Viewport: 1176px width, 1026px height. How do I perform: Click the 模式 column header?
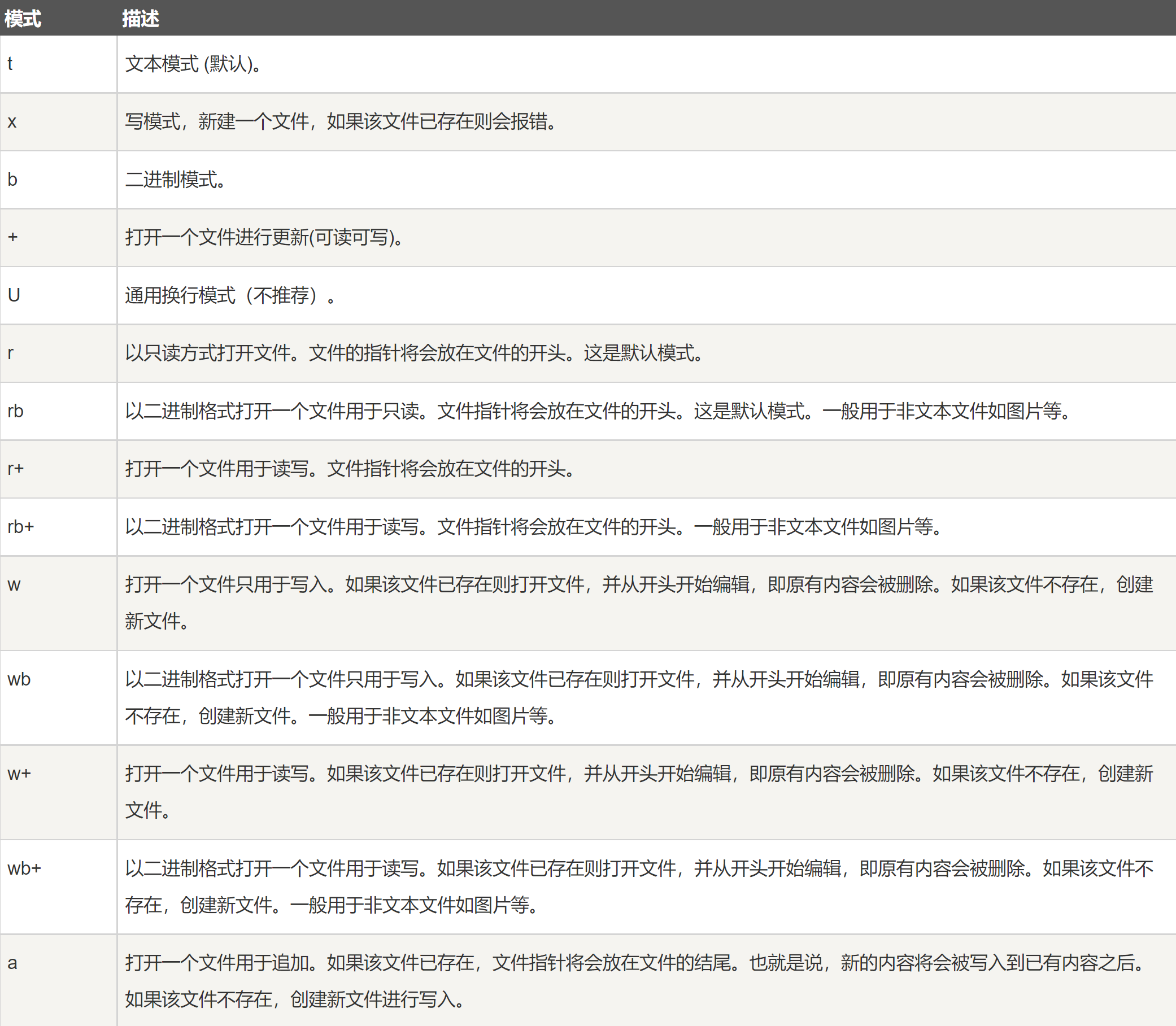pos(23,19)
